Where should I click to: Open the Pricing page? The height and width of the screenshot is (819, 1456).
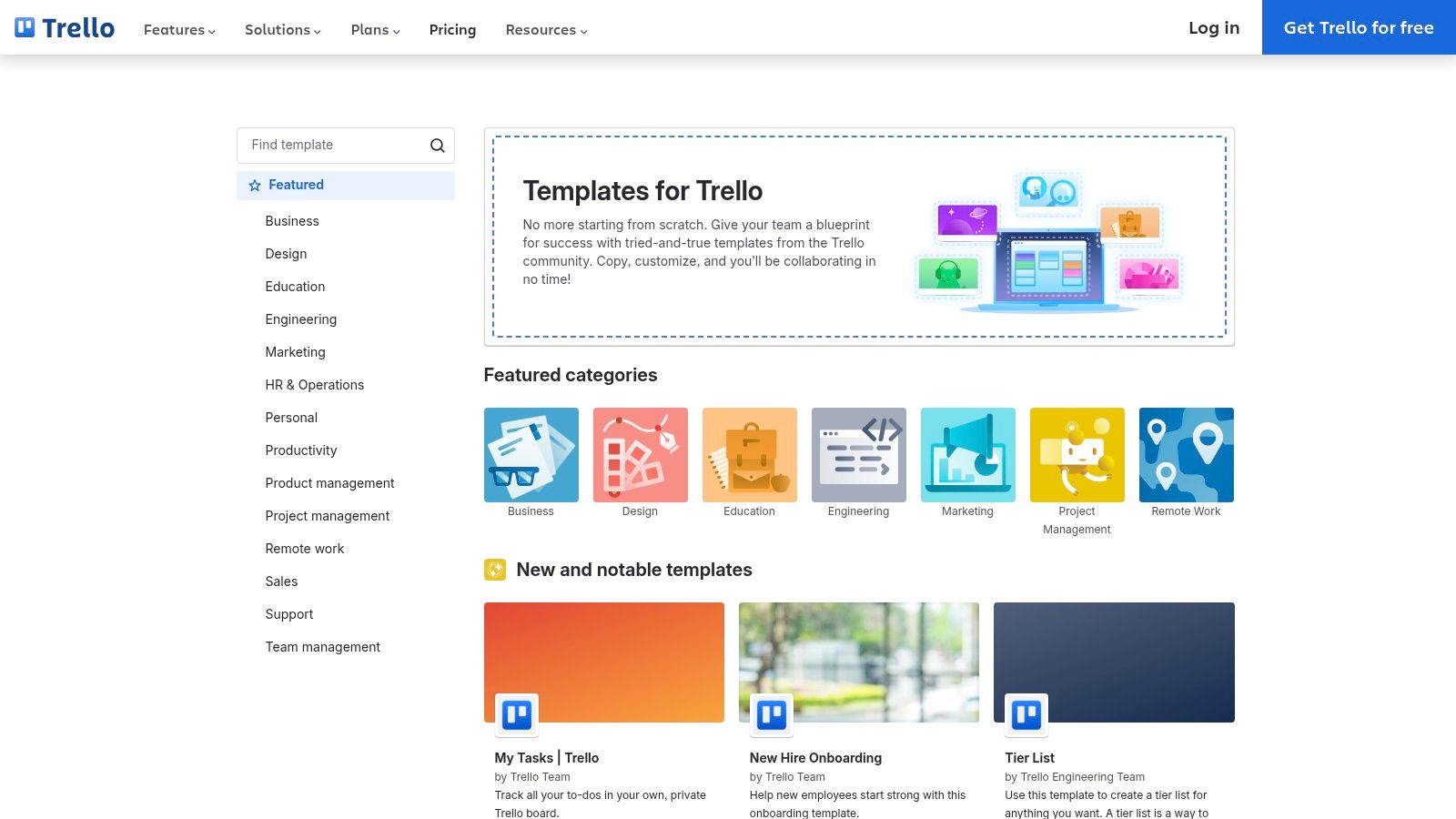pyautogui.click(x=452, y=29)
